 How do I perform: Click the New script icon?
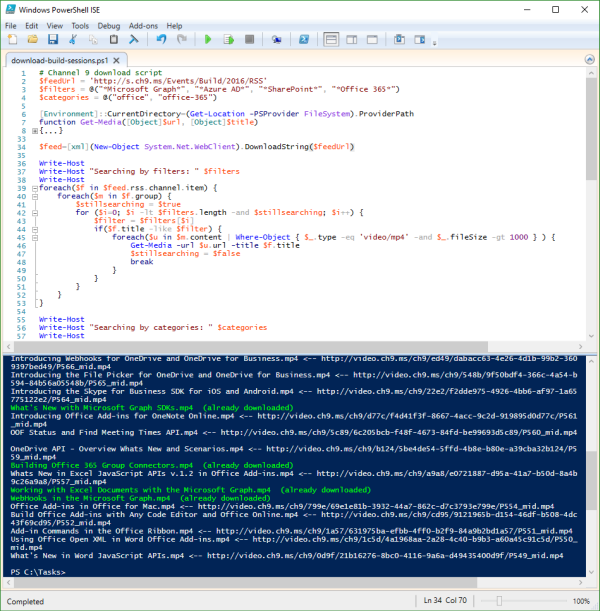[12, 39]
